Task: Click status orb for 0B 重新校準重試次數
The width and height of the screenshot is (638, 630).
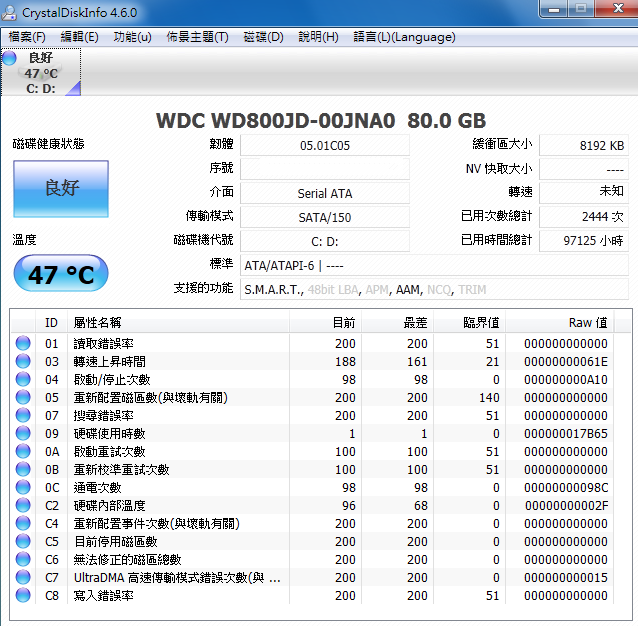Action: 23,469
